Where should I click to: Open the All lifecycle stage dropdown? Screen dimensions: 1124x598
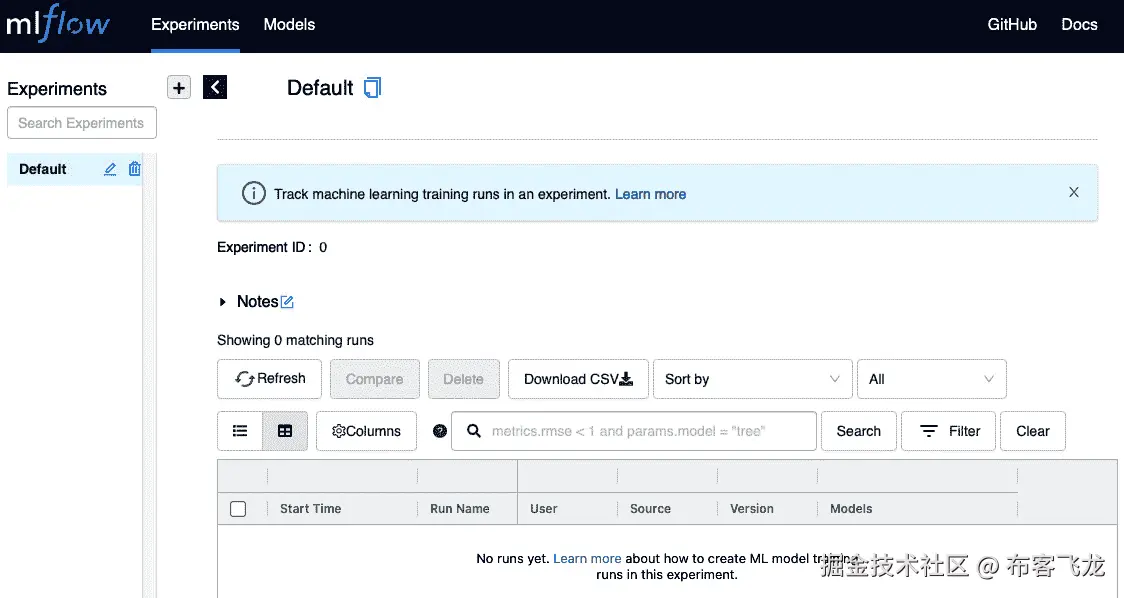(931, 379)
